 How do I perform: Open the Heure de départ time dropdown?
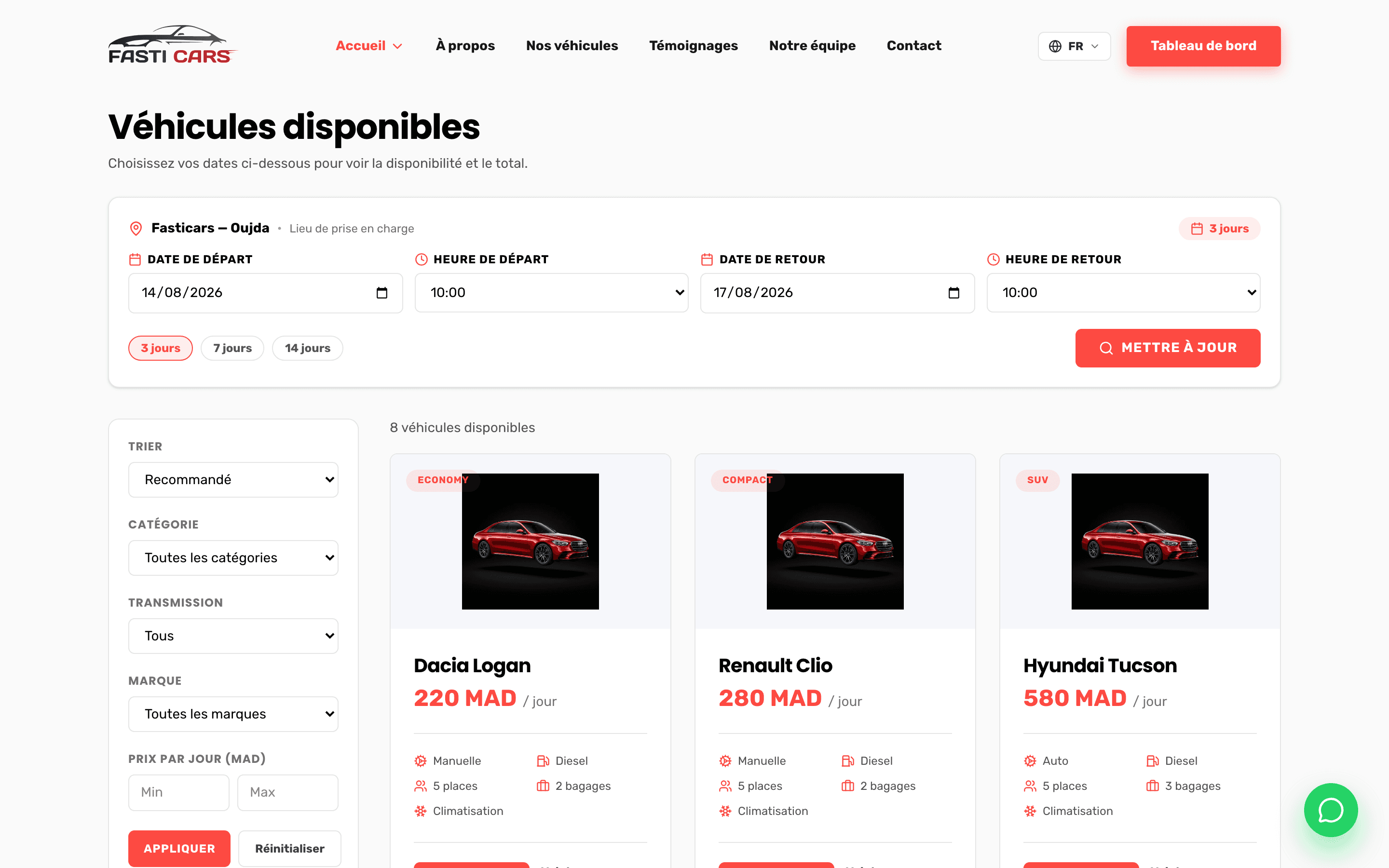tap(552, 293)
